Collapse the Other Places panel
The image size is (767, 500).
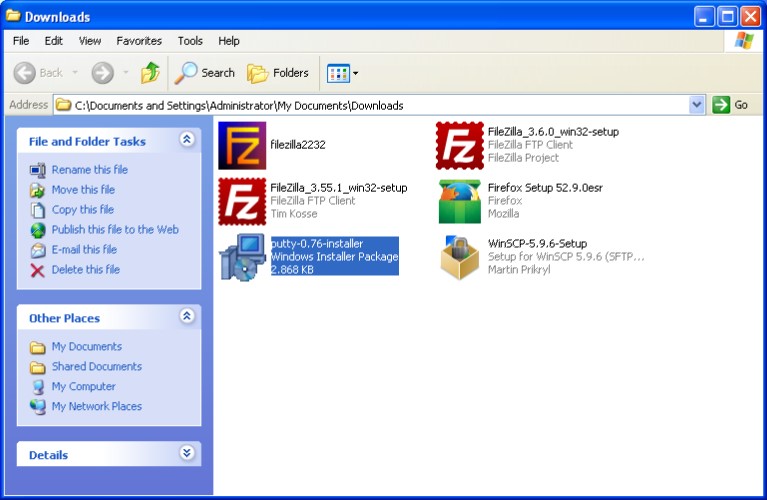186,317
